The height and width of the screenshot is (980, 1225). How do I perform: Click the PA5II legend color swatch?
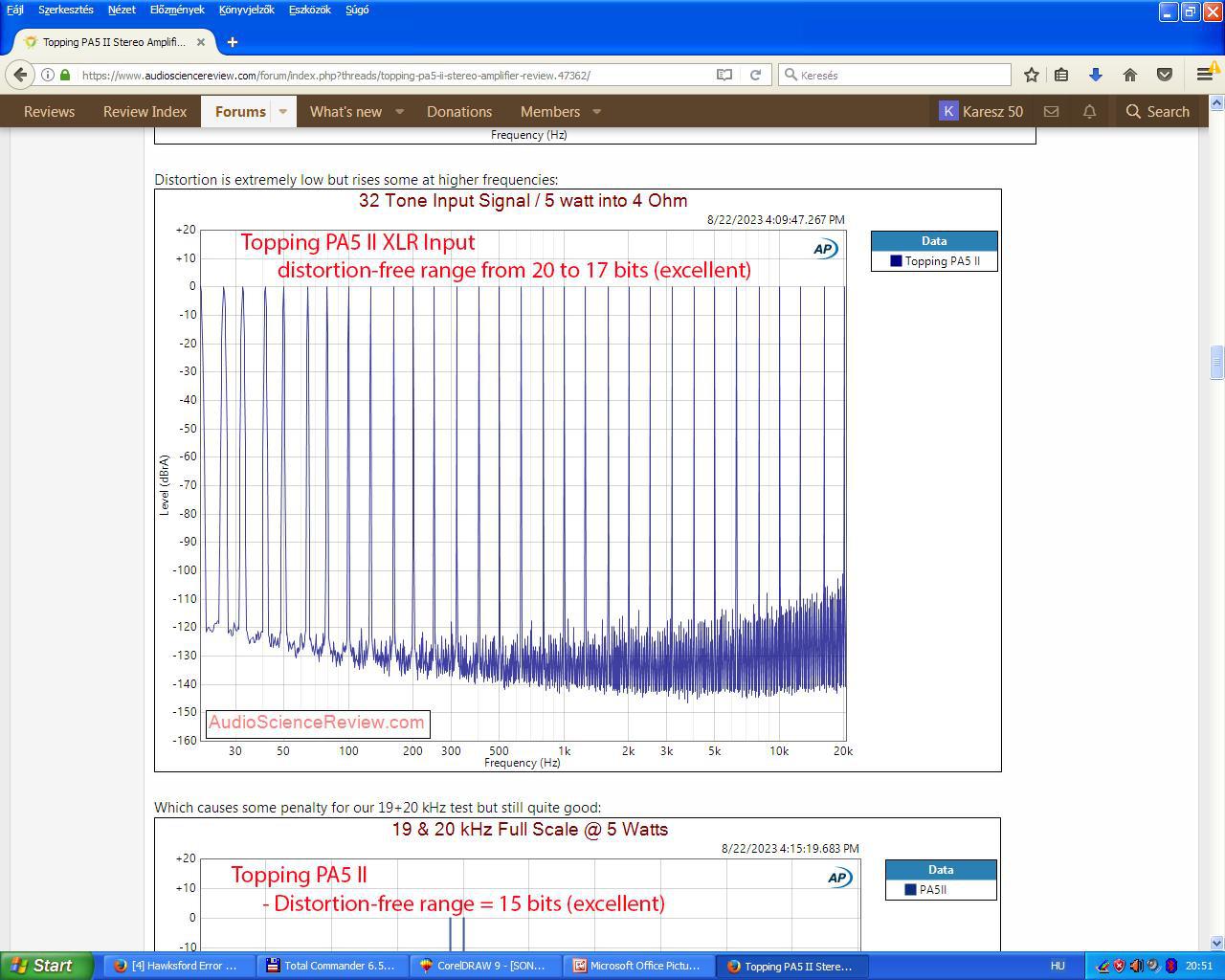[x=911, y=890]
